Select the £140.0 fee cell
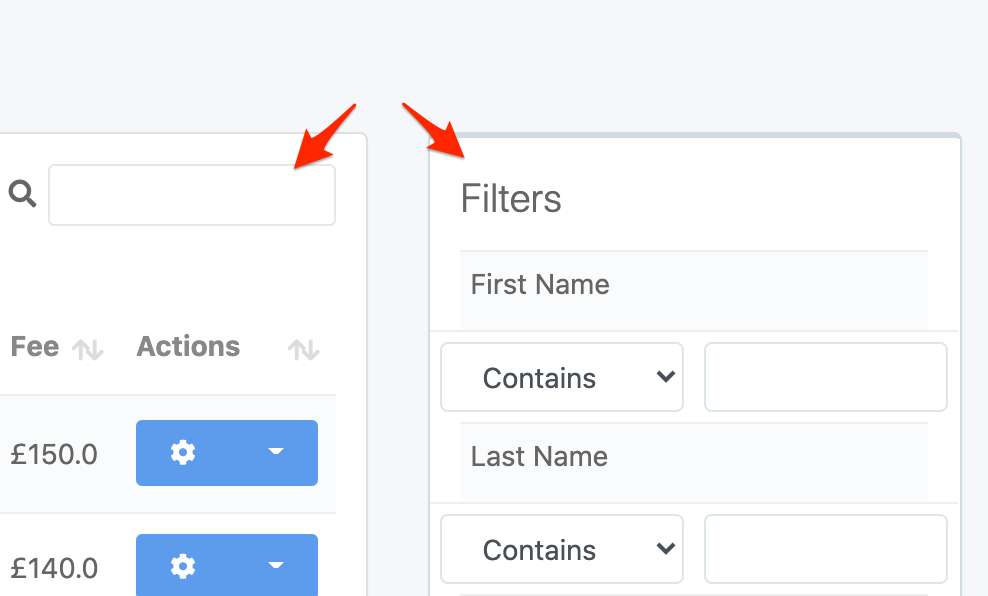The height and width of the screenshot is (596, 988). click(x=54, y=568)
